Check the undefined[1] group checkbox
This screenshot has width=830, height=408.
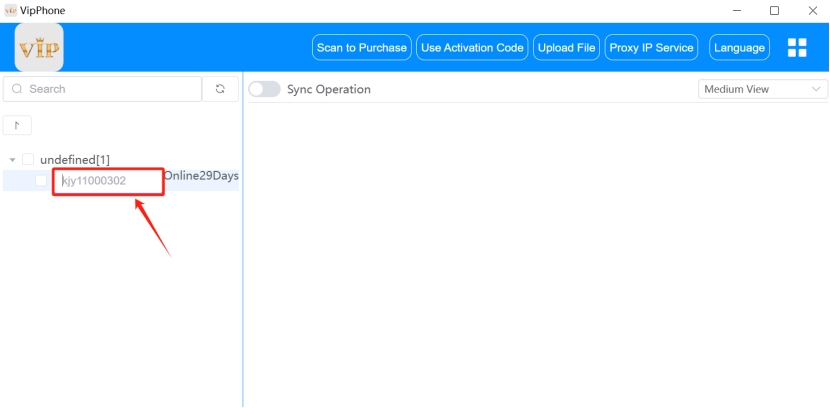[28, 159]
